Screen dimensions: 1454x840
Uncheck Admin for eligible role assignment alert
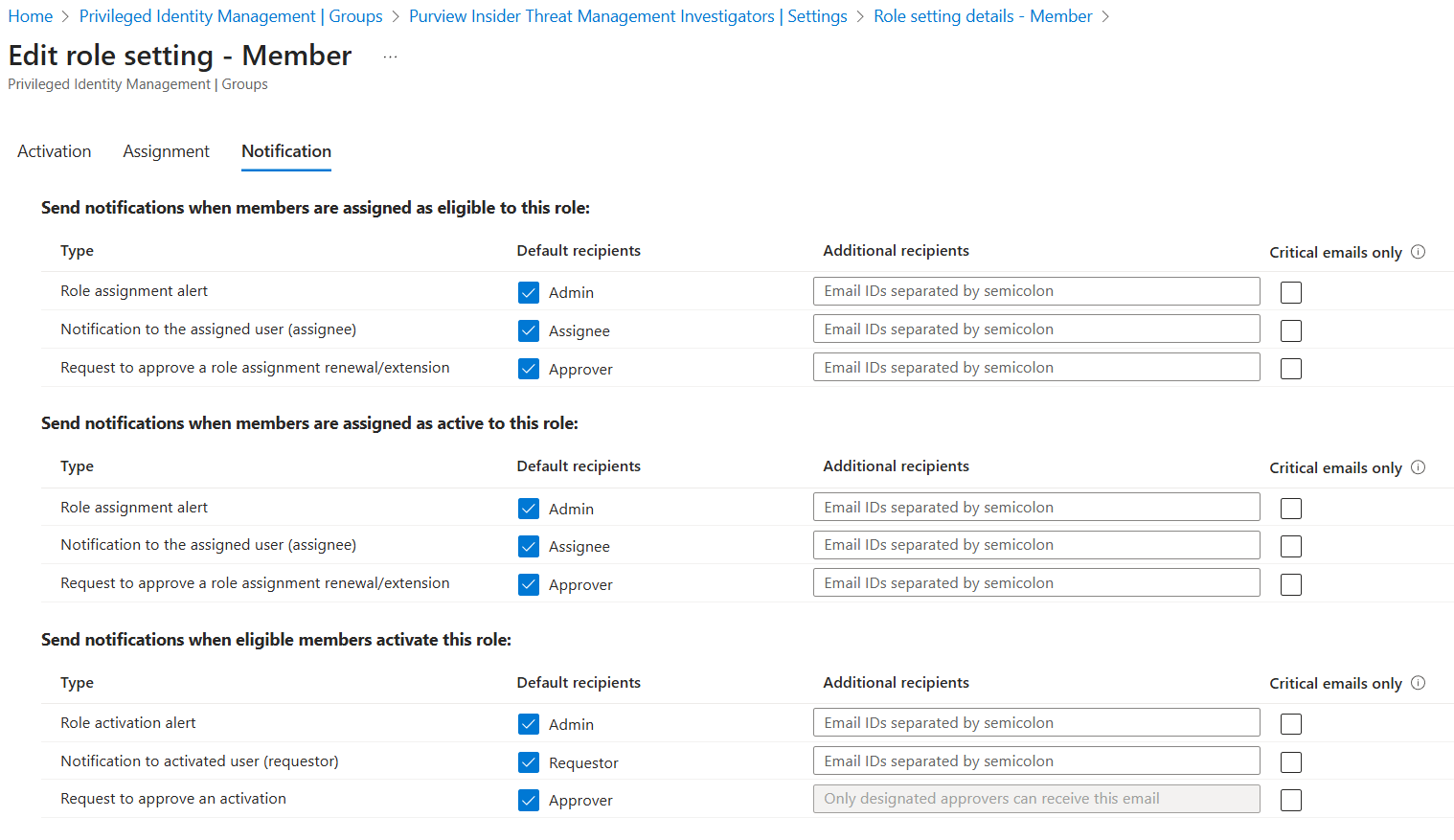pos(529,292)
